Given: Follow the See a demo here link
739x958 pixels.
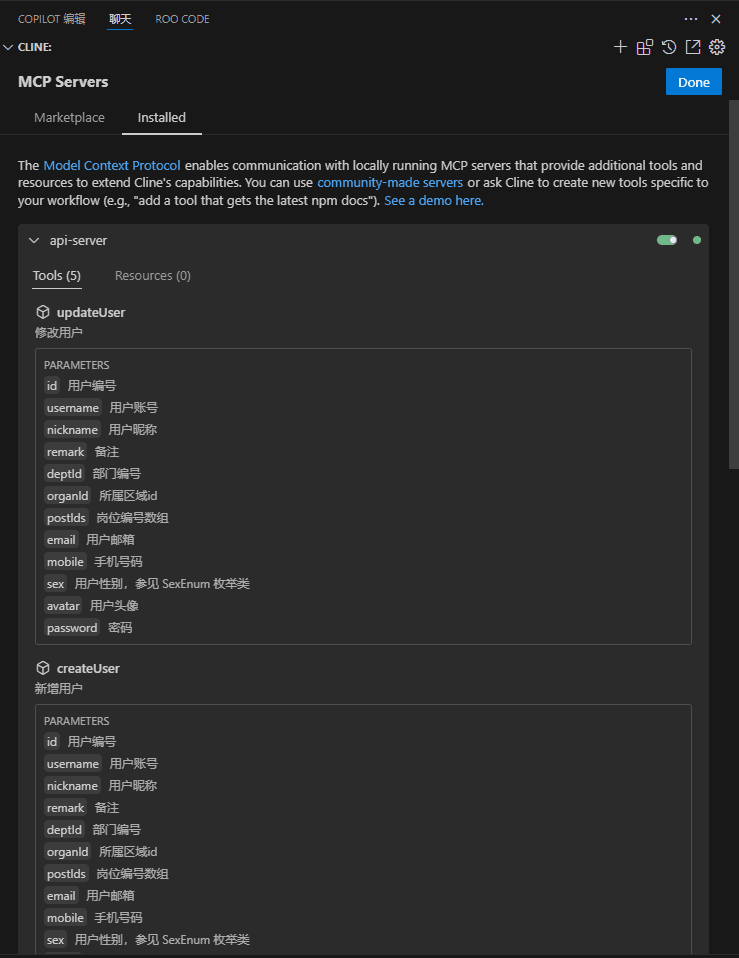Looking at the screenshot, I should [x=434, y=200].
